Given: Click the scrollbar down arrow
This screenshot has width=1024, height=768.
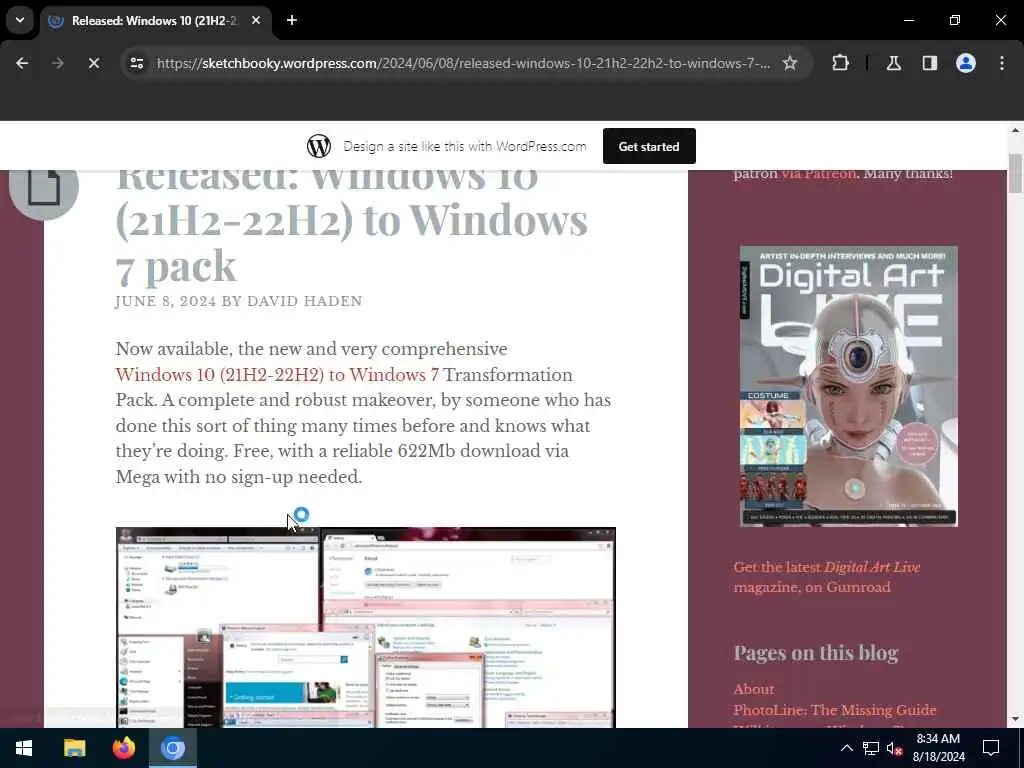Looking at the screenshot, I should point(1015,719).
